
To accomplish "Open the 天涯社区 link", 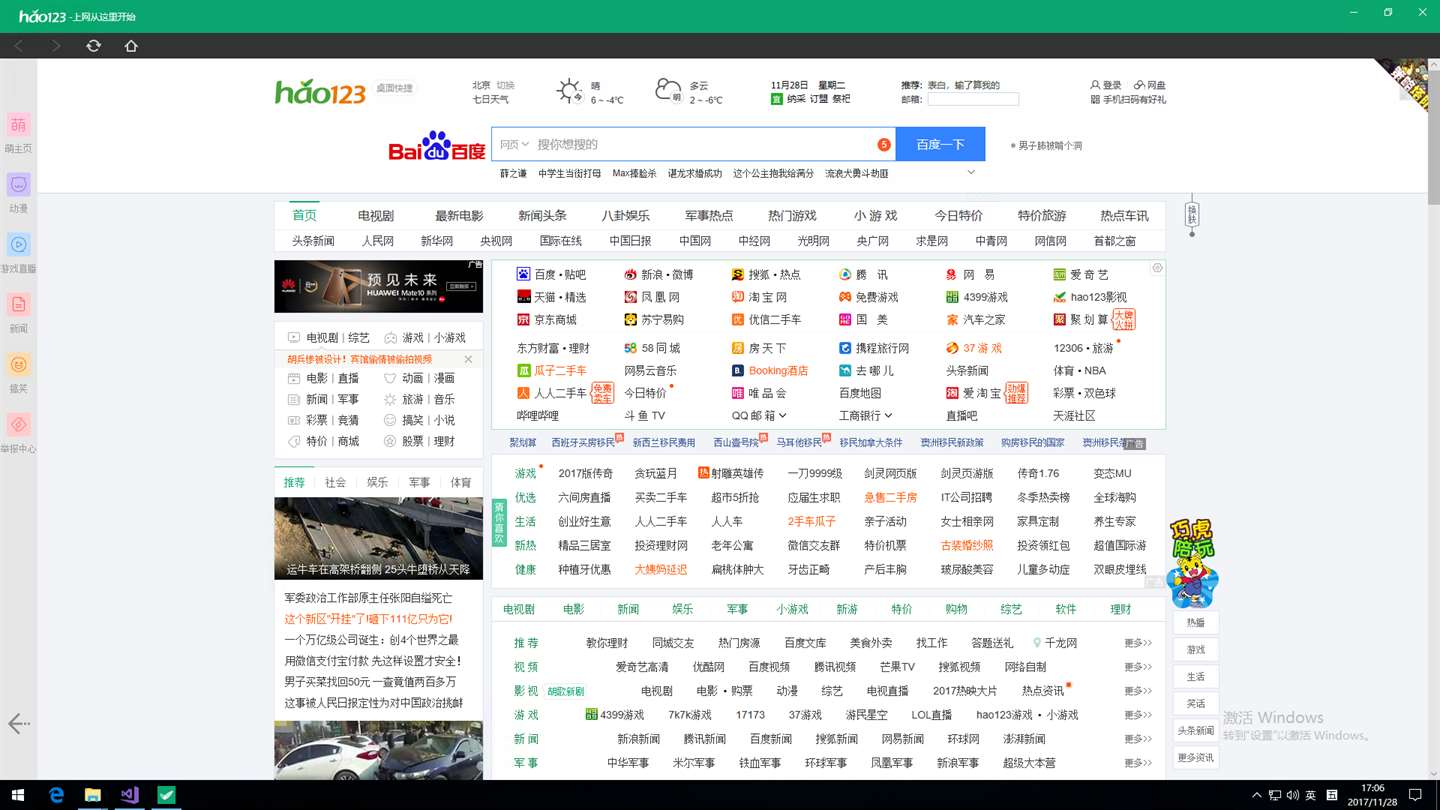I will coord(1074,416).
